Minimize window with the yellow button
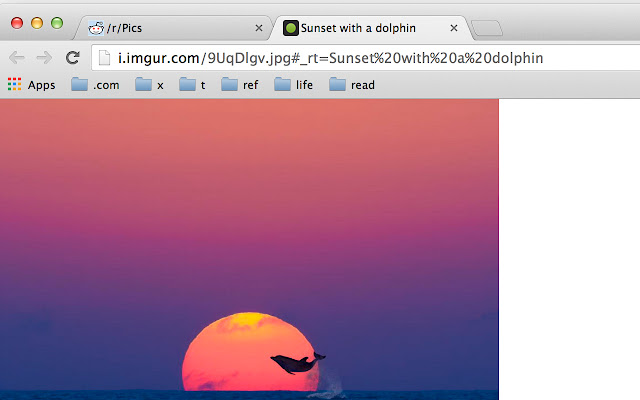 37,23
